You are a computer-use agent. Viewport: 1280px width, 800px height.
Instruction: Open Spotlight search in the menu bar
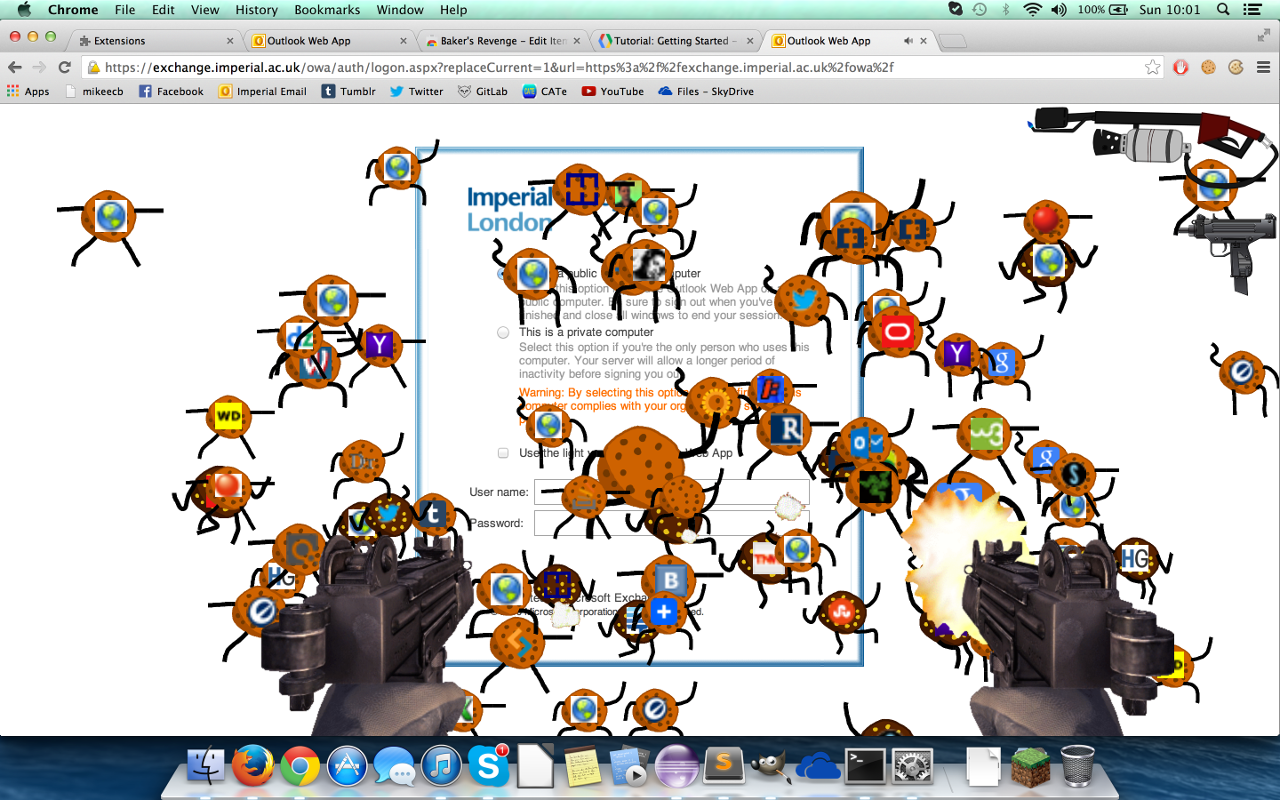(x=1223, y=10)
